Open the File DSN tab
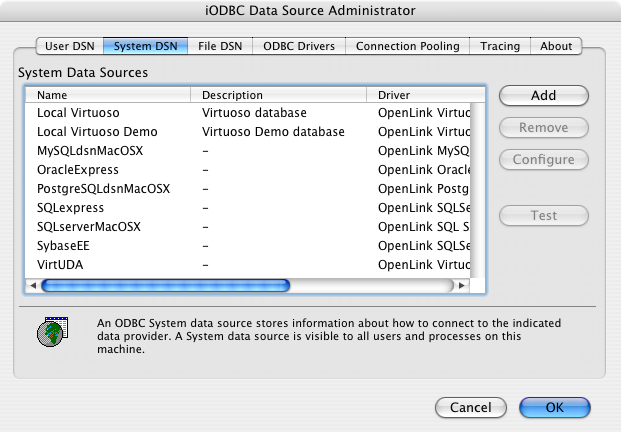621x432 pixels. (220, 46)
